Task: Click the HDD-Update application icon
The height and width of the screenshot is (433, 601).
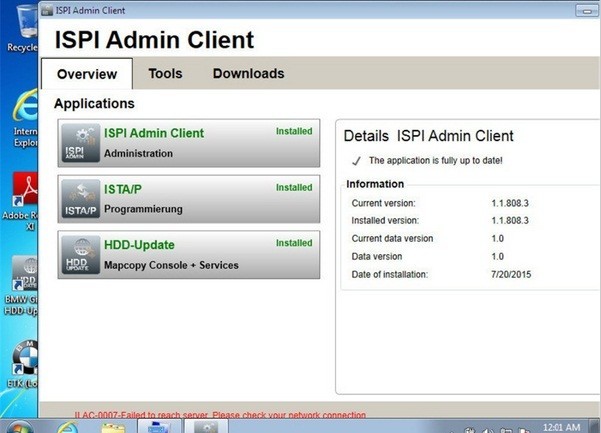Action: 80,255
